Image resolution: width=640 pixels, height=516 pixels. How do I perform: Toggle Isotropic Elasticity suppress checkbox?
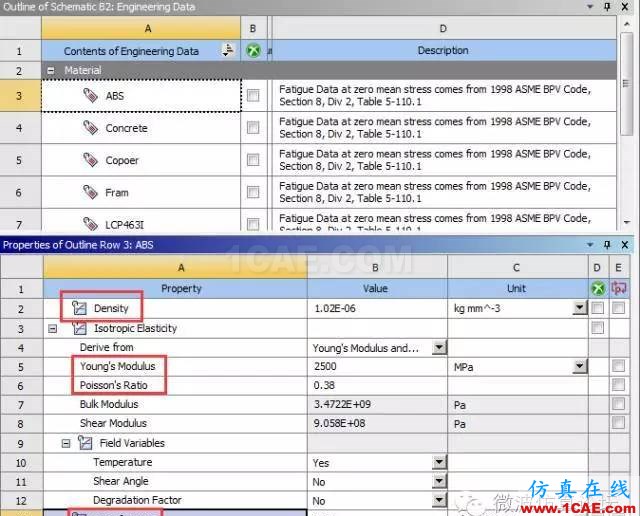click(598, 327)
